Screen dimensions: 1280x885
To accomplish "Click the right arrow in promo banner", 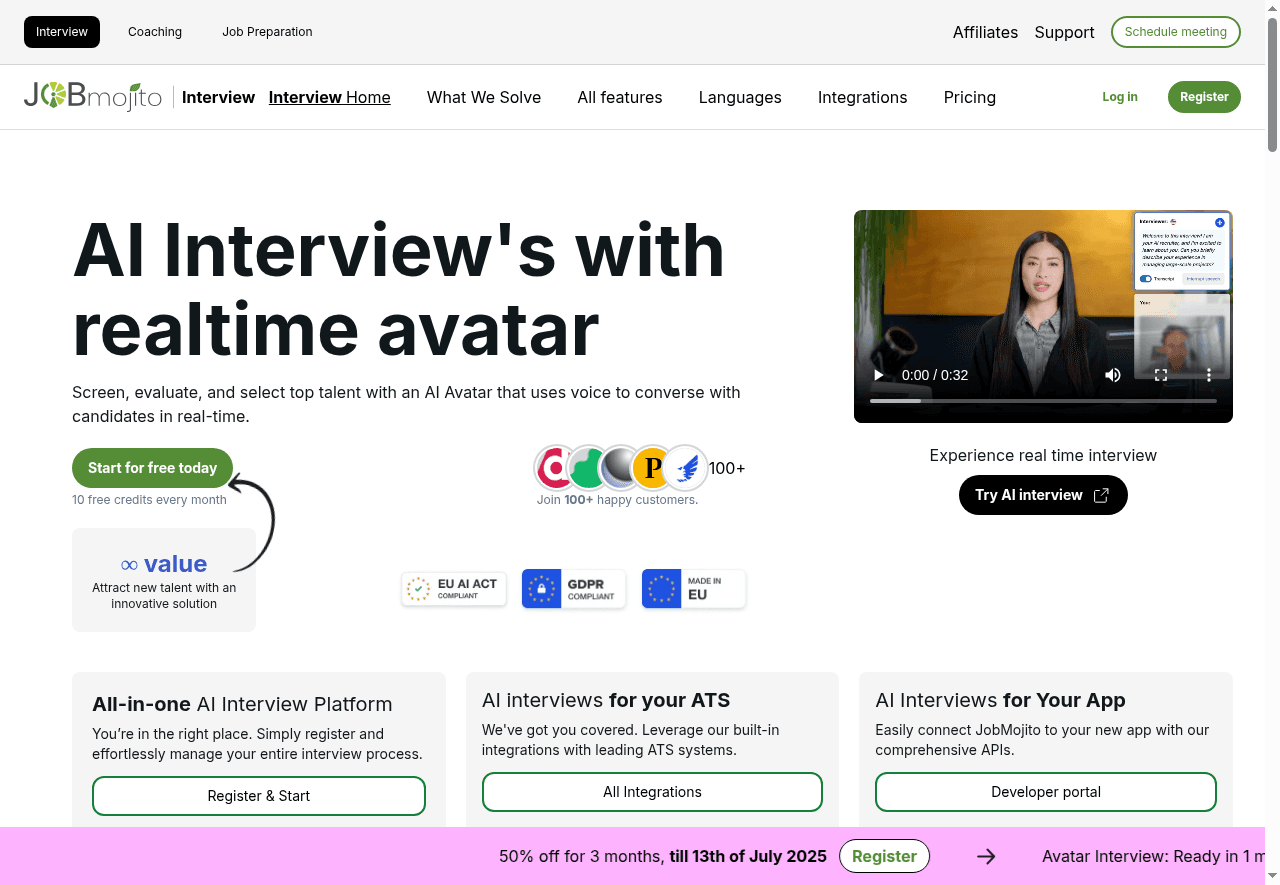I will [986, 856].
